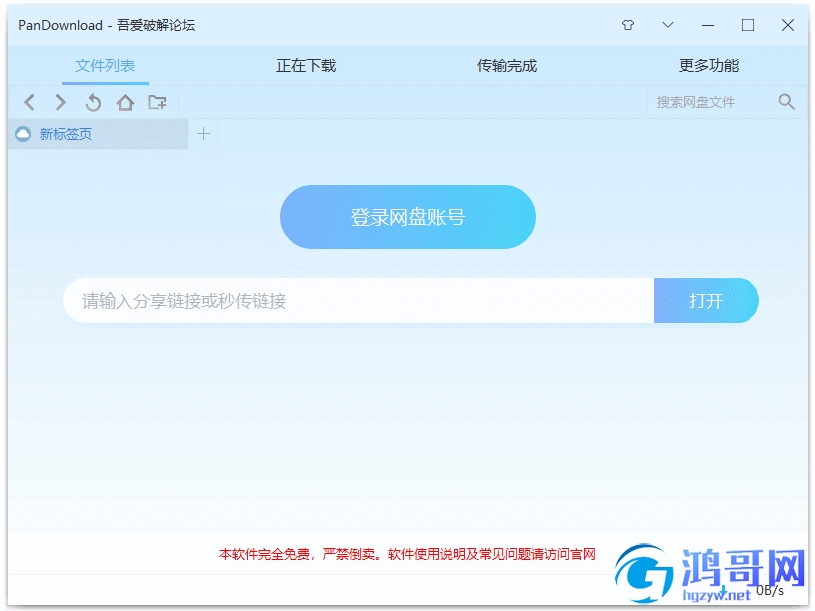Close the PanDownload window
Image resolution: width=815 pixels, height=611 pixels.
788,25
